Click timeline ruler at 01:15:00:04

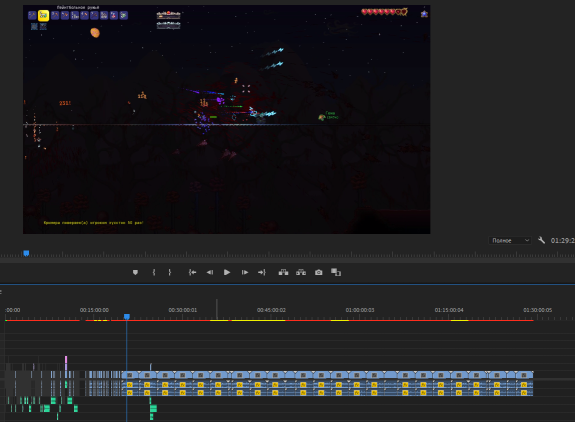(449, 310)
